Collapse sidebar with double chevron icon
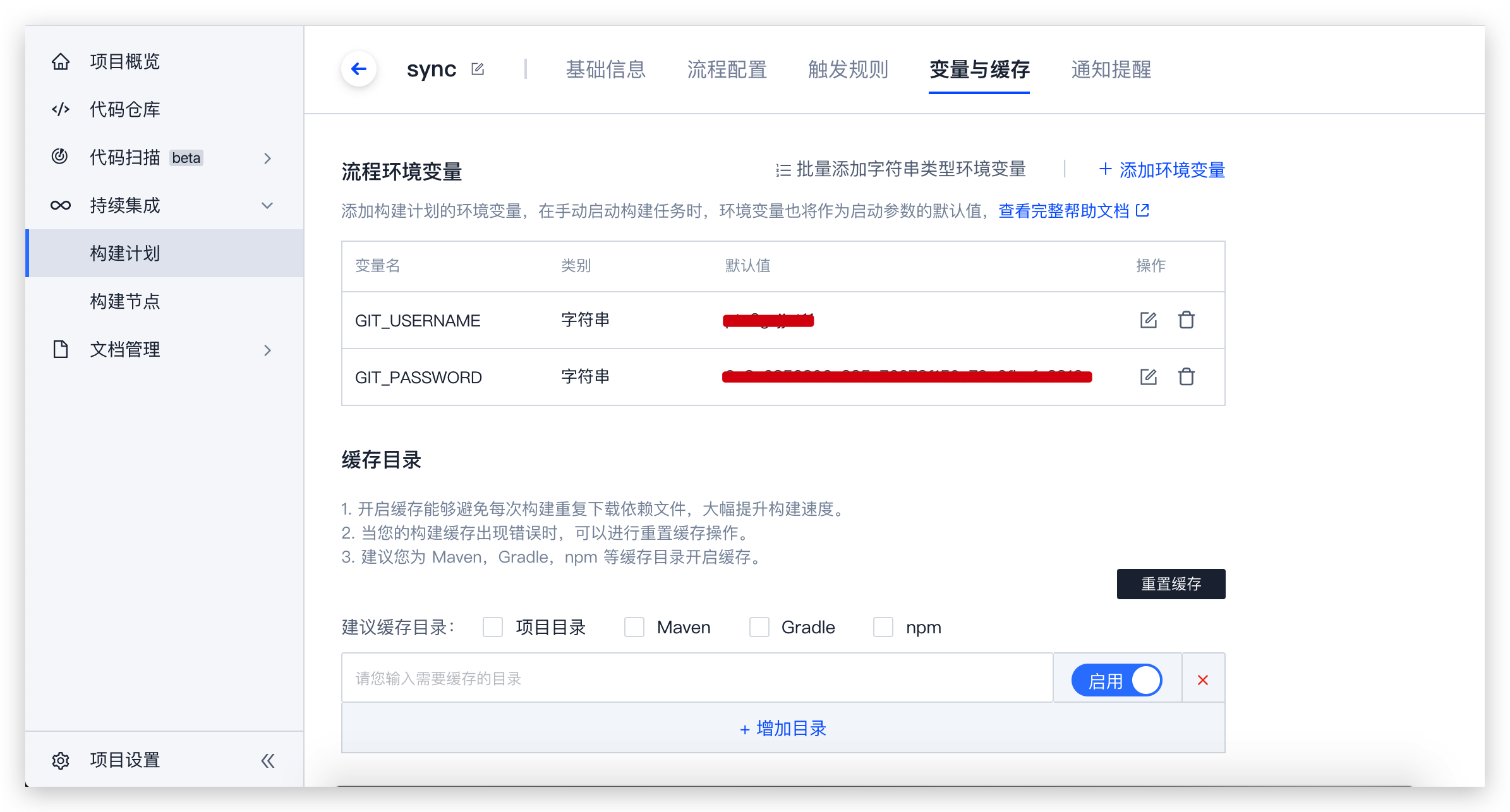1510x812 pixels. [268, 760]
